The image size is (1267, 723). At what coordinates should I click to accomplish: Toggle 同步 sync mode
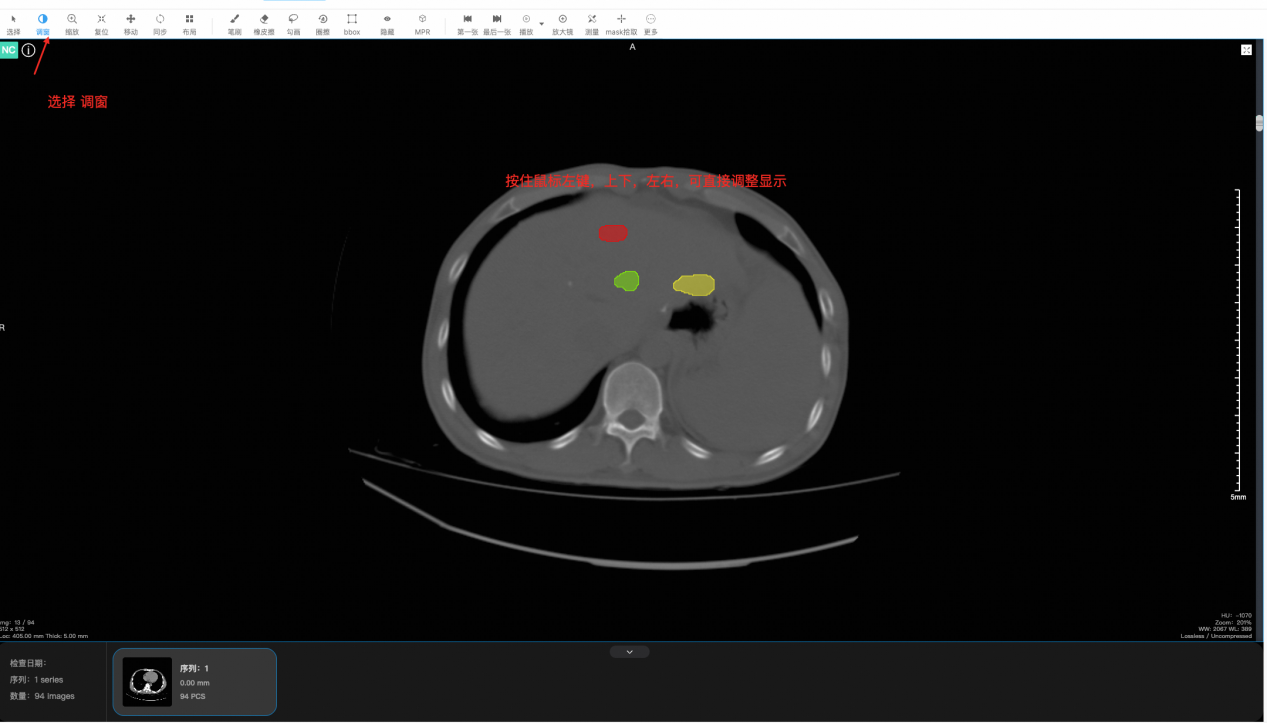pyautogui.click(x=160, y=24)
